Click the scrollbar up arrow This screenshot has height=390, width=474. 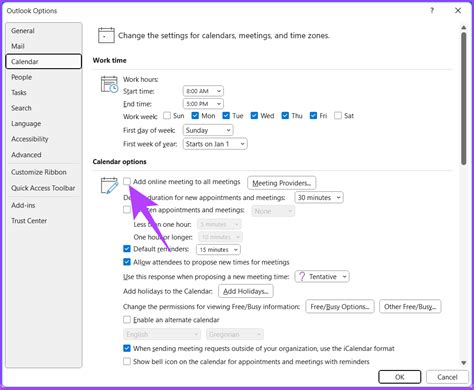point(463,28)
